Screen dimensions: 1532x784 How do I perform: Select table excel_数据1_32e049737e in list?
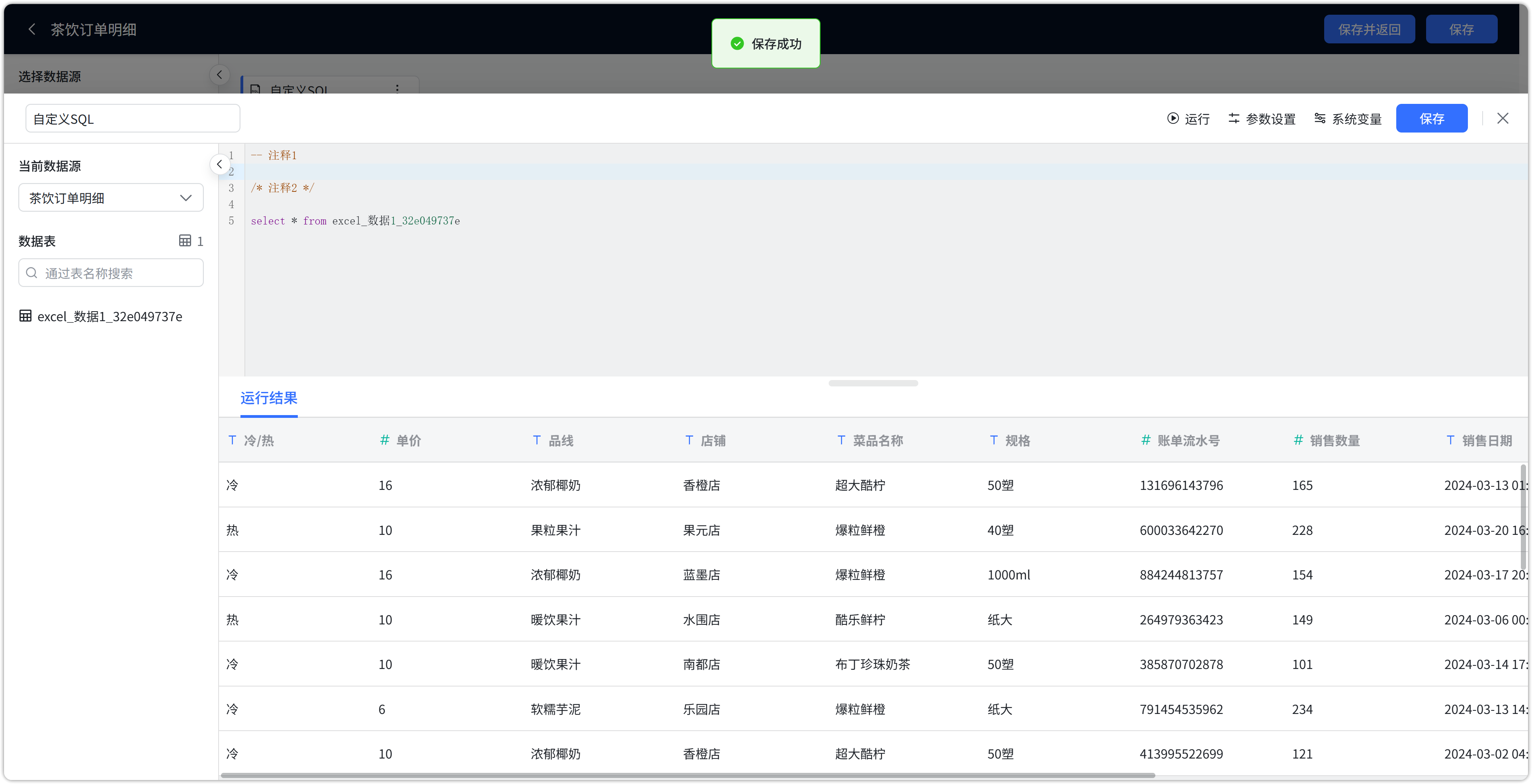click(x=101, y=316)
